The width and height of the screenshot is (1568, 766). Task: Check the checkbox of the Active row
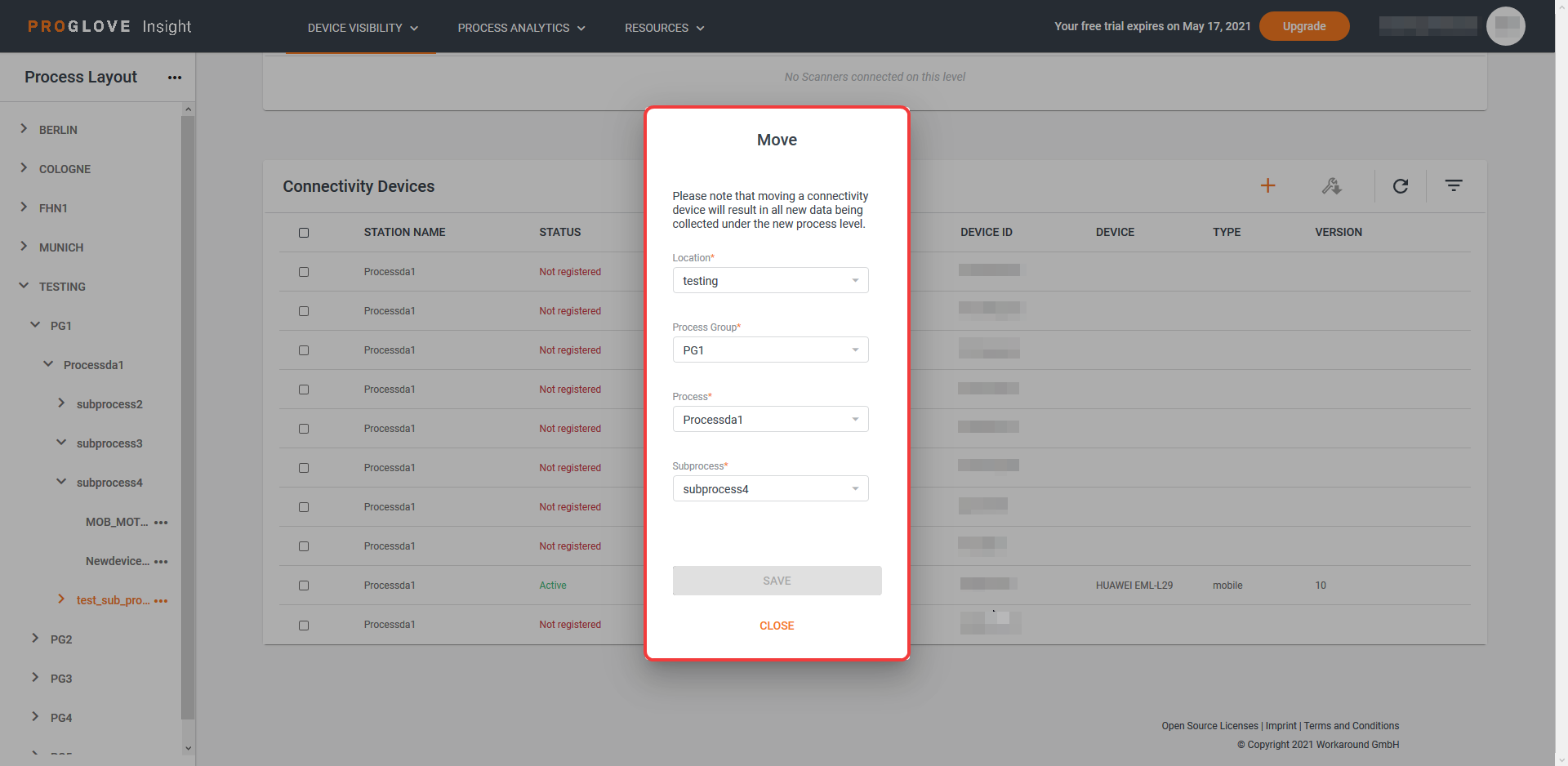click(x=304, y=586)
